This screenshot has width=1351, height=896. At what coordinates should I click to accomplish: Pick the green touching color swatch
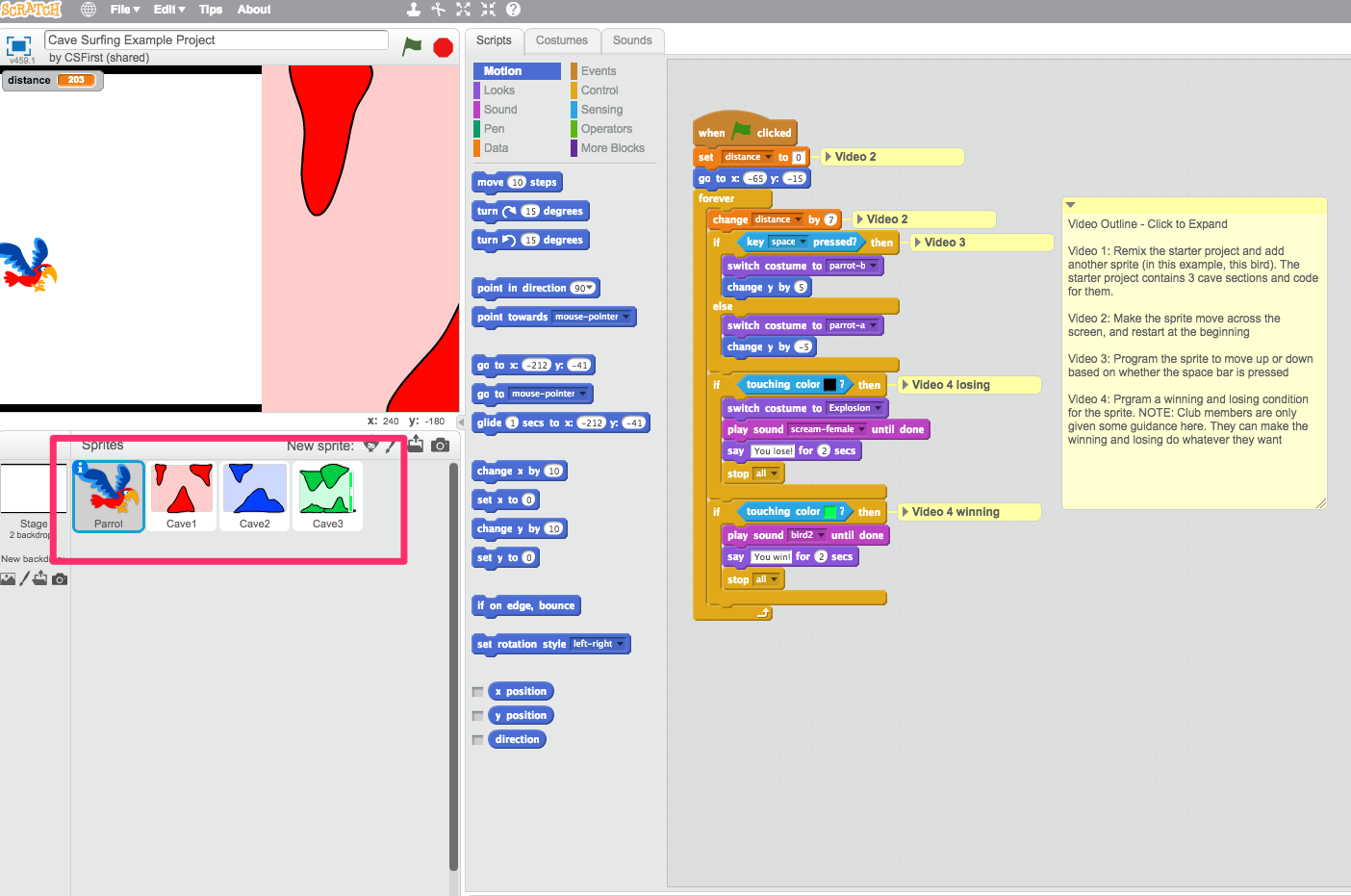[829, 512]
